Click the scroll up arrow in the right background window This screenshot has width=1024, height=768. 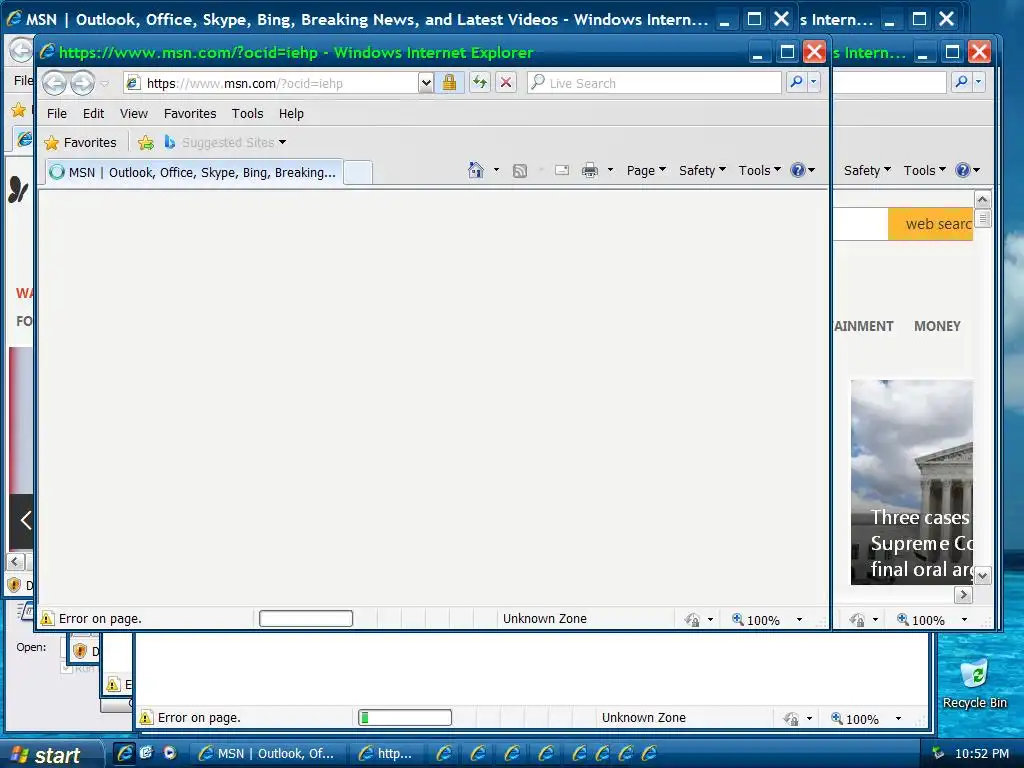982,199
